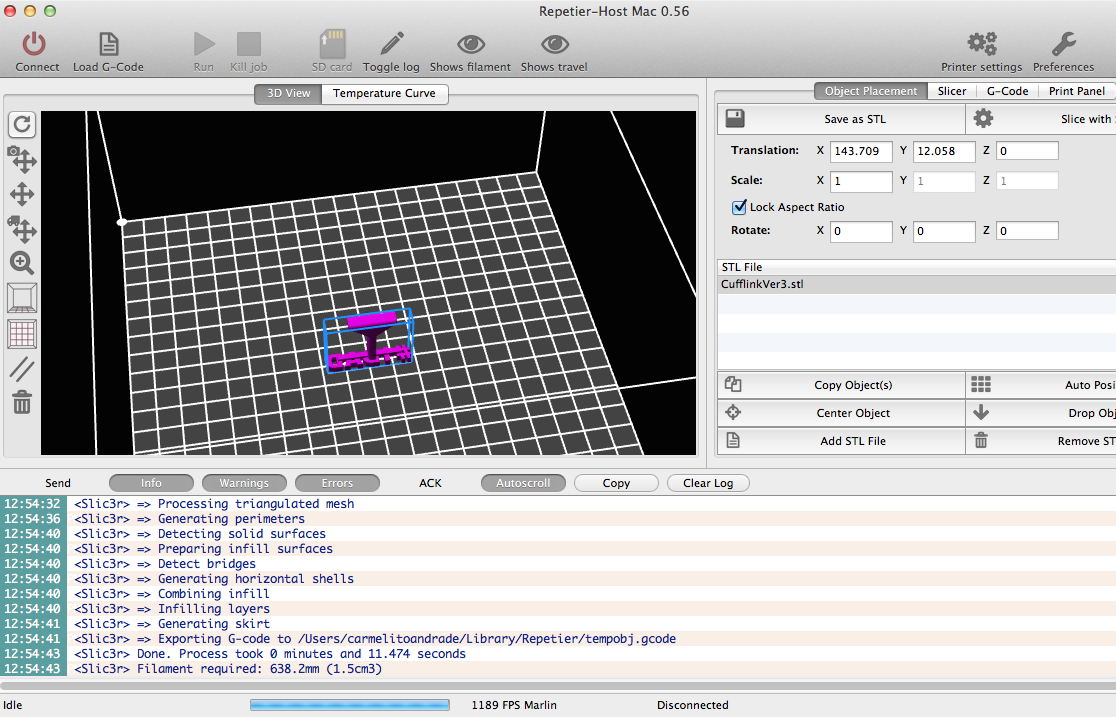Switch to the perspective box view icon

click(22, 298)
